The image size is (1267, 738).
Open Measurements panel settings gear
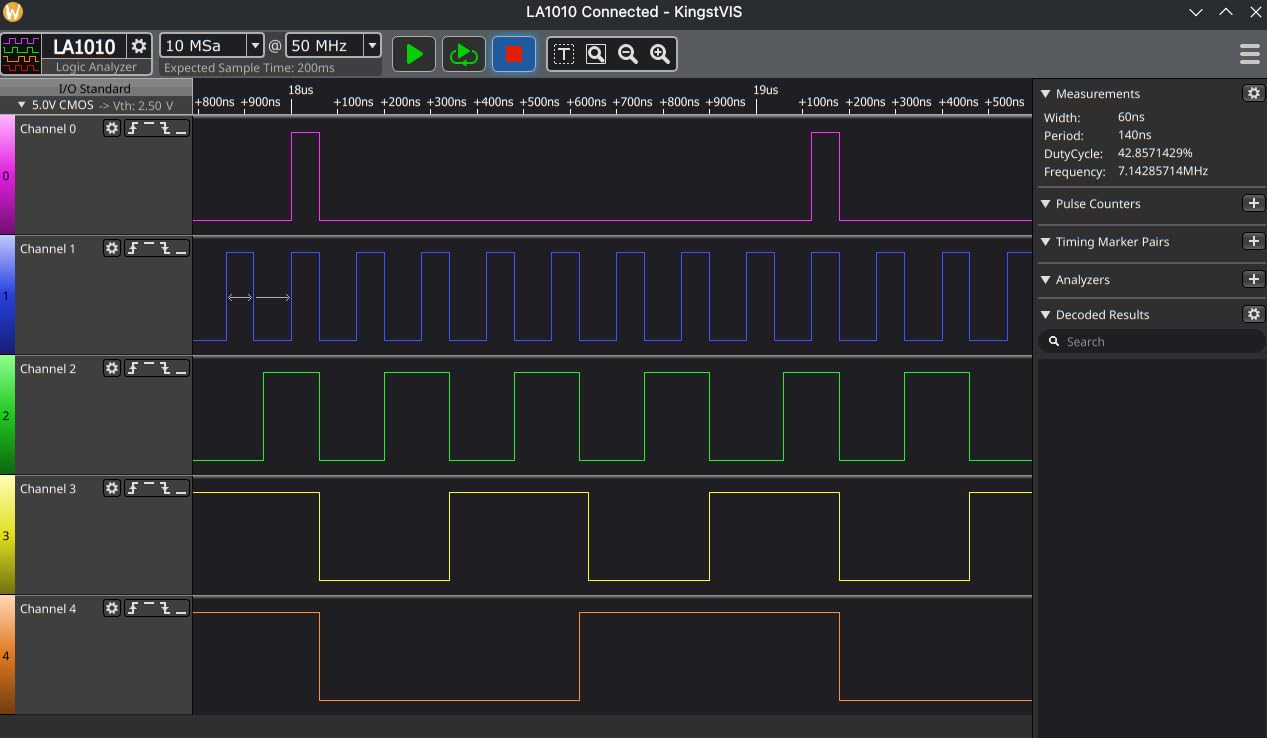(1253, 93)
